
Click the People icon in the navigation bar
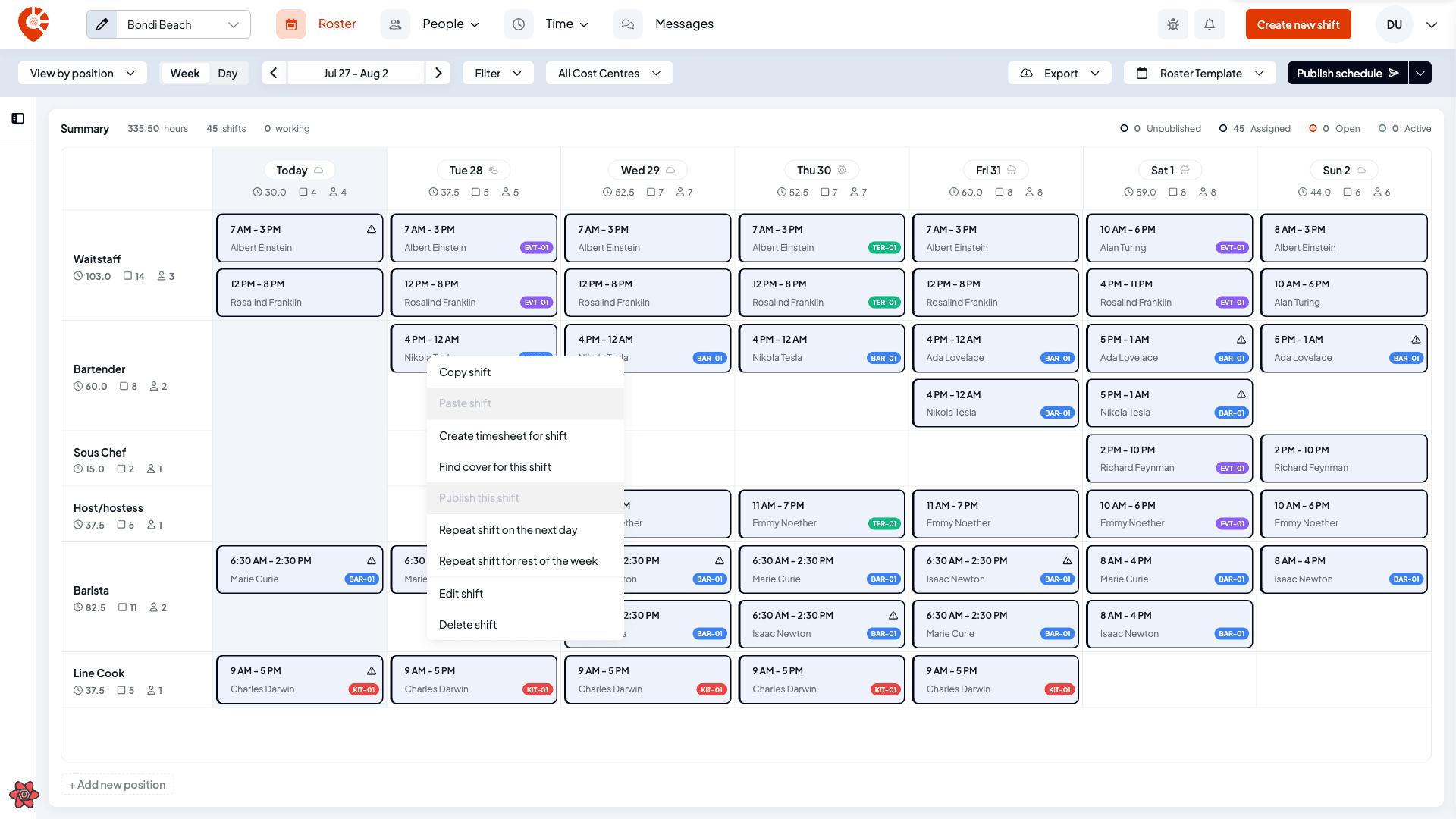point(395,24)
